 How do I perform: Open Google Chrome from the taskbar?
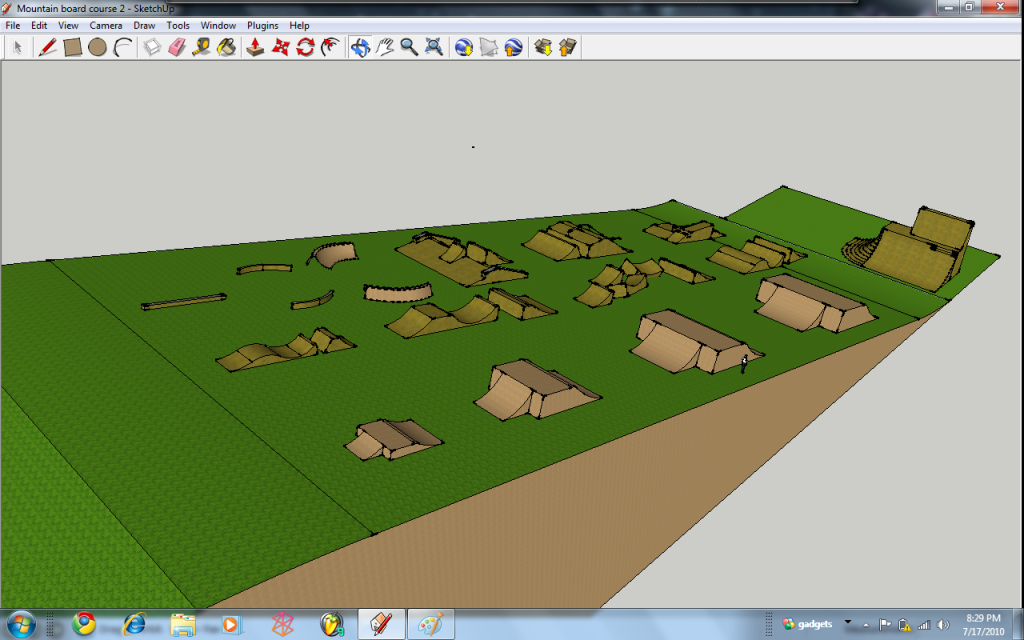coord(84,624)
